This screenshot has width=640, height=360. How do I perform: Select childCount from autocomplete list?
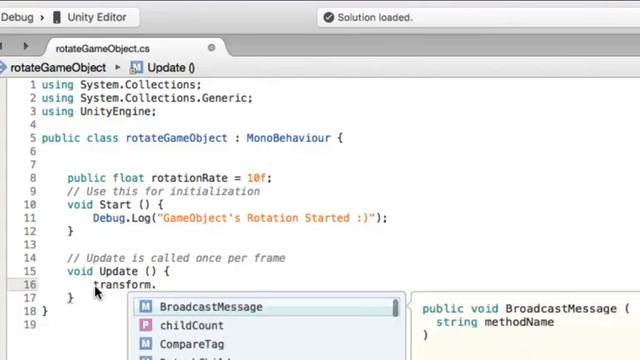click(x=264, y=325)
